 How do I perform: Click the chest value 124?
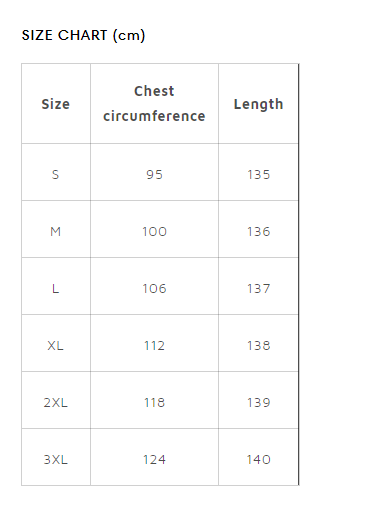(154, 460)
